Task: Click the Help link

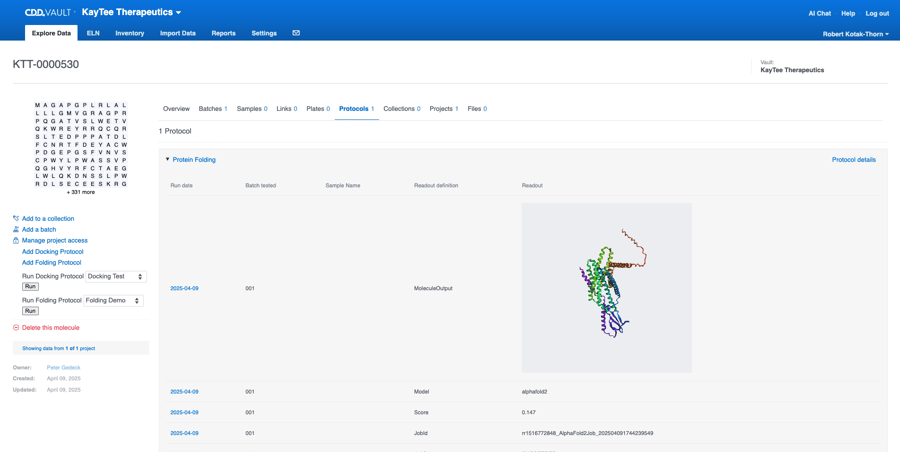Action: coord(848,13)
